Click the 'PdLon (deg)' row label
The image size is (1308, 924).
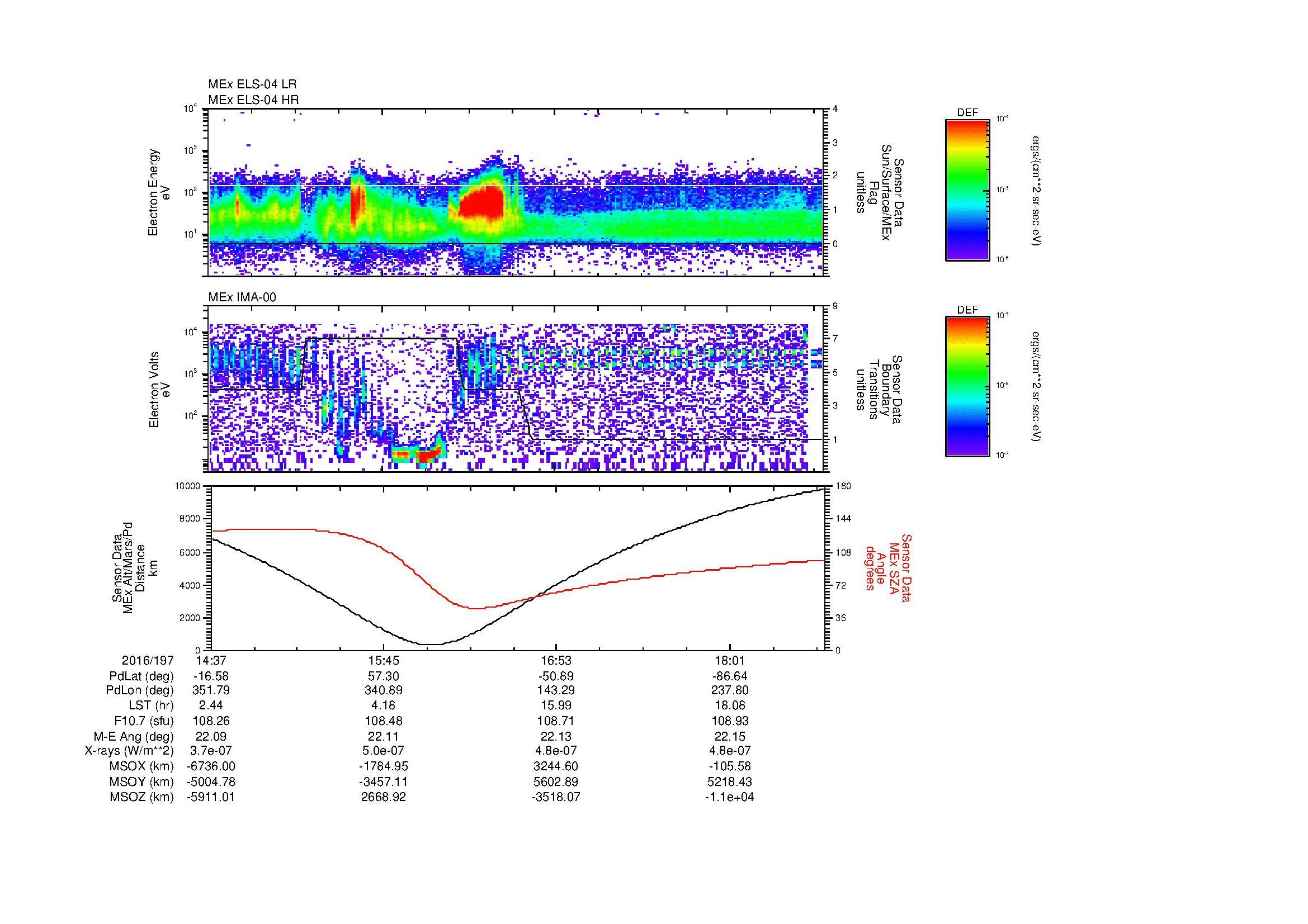140,690
